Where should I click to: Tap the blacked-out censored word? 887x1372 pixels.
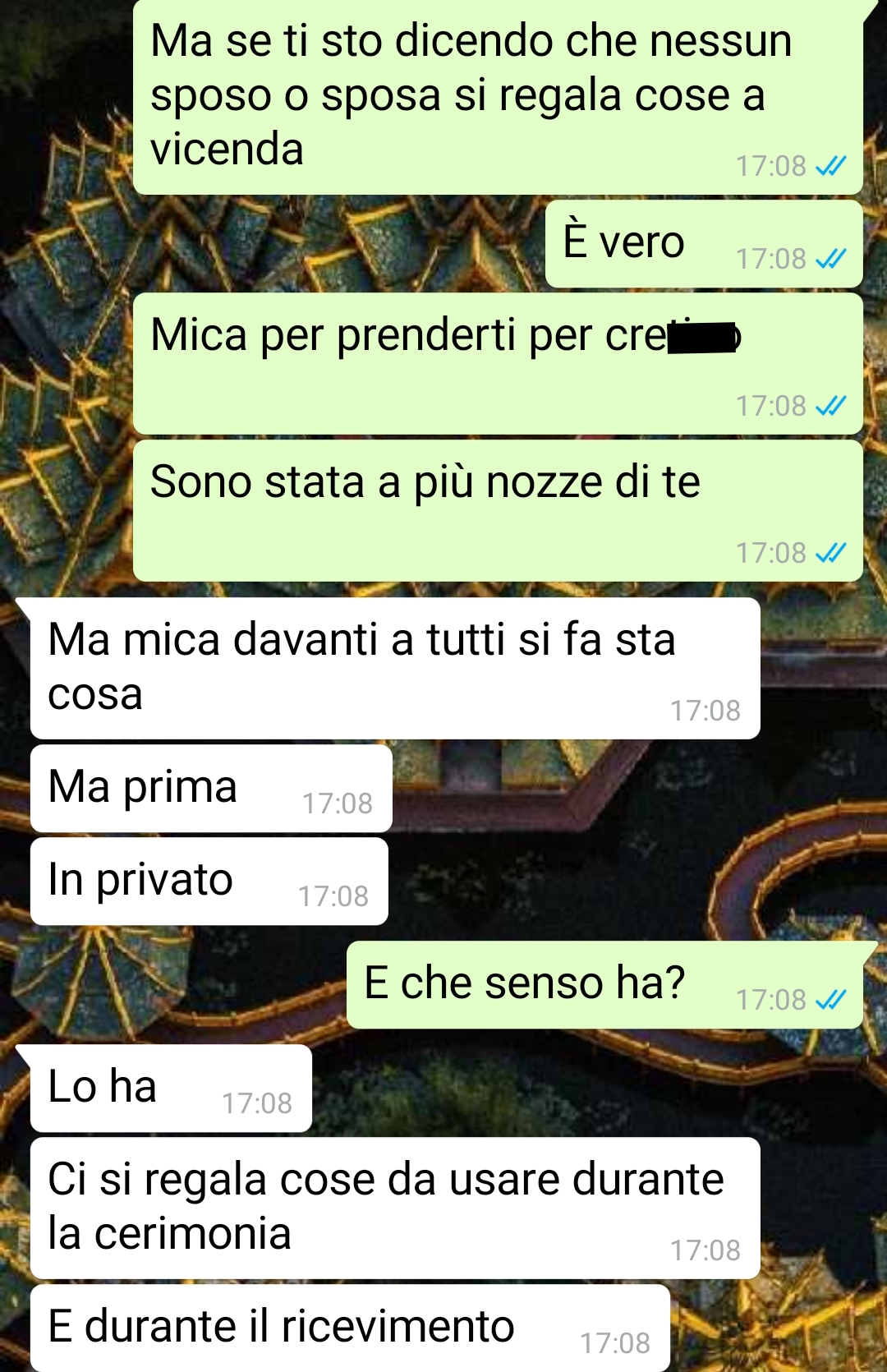click(704, 338)
